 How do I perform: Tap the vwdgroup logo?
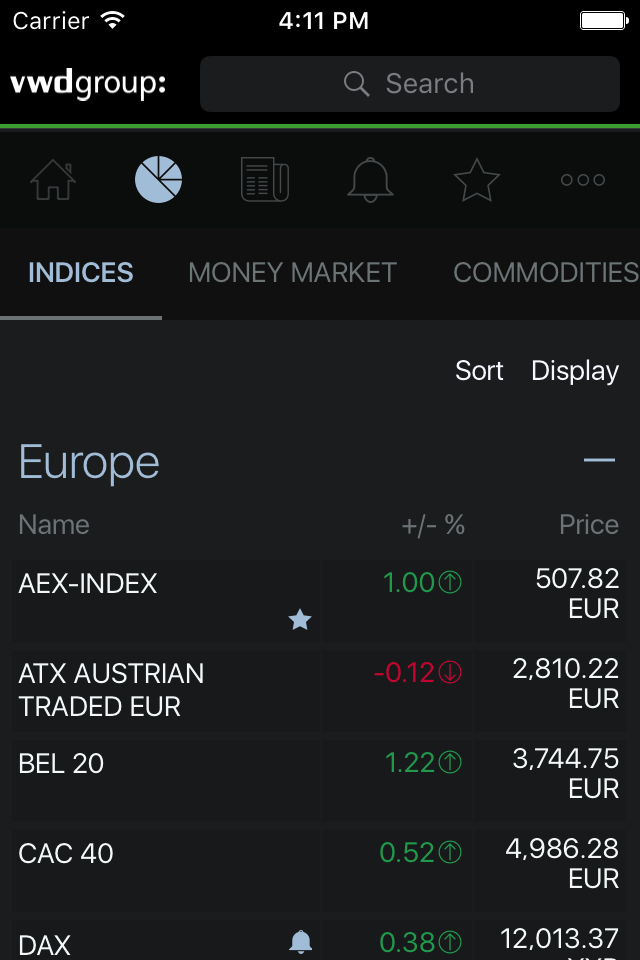tap(88, 84)
